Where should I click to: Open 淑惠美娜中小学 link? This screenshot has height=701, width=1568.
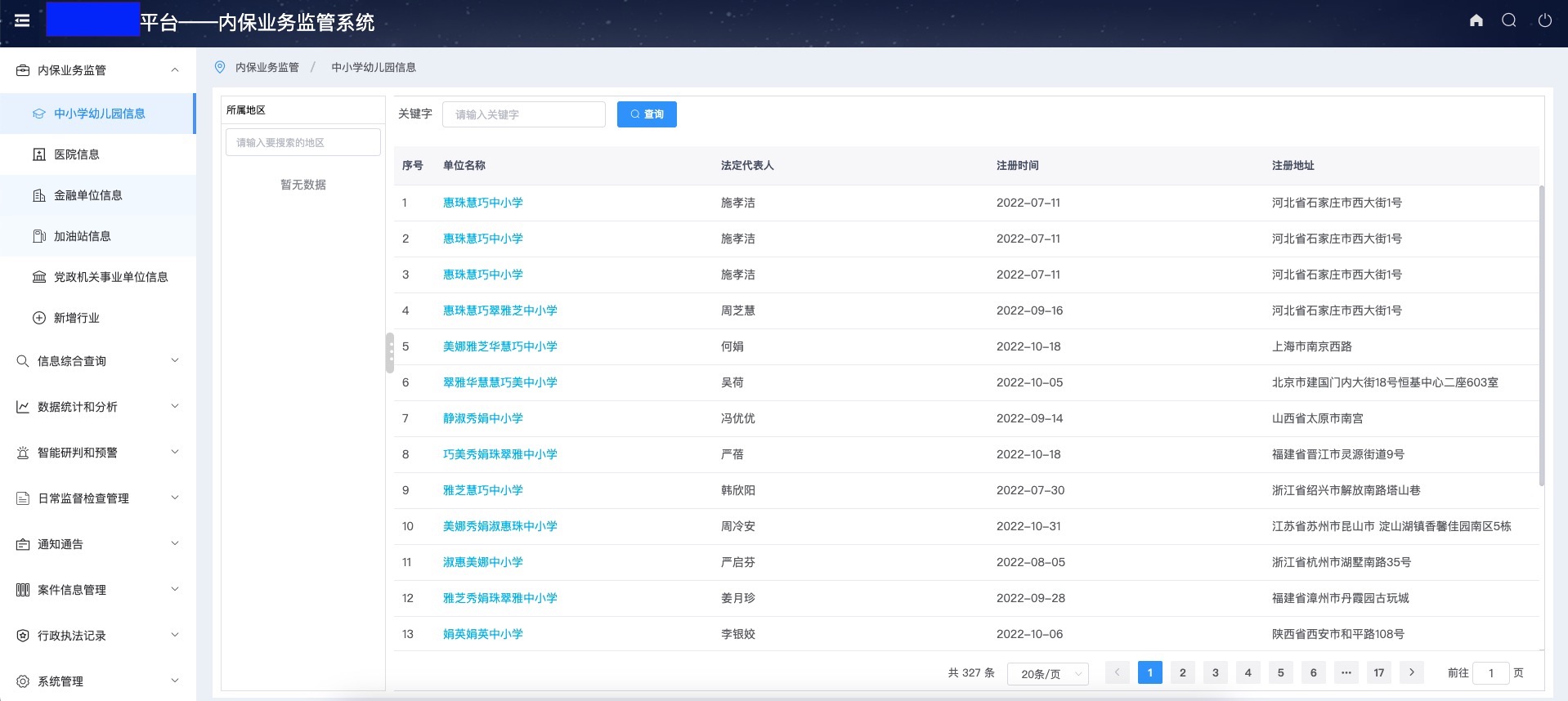point(482,562)
